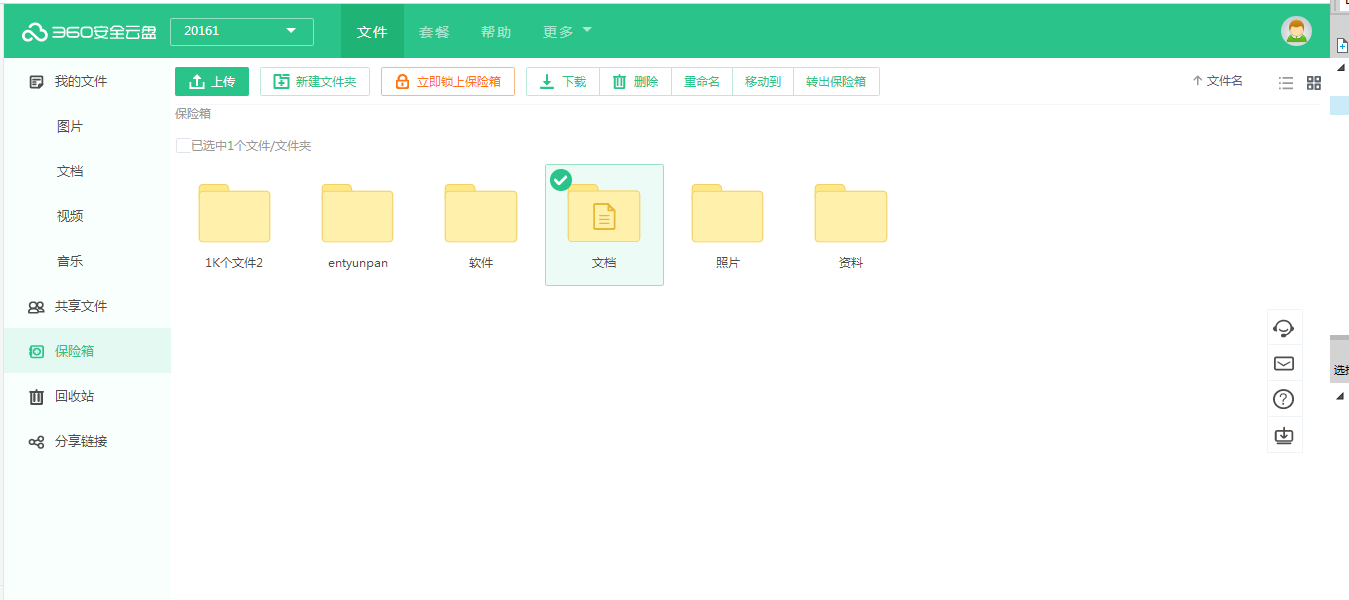Click the 已选中1个文件/文件夹 text
The image size is (1349, 600).
click(x=251, y=146)
